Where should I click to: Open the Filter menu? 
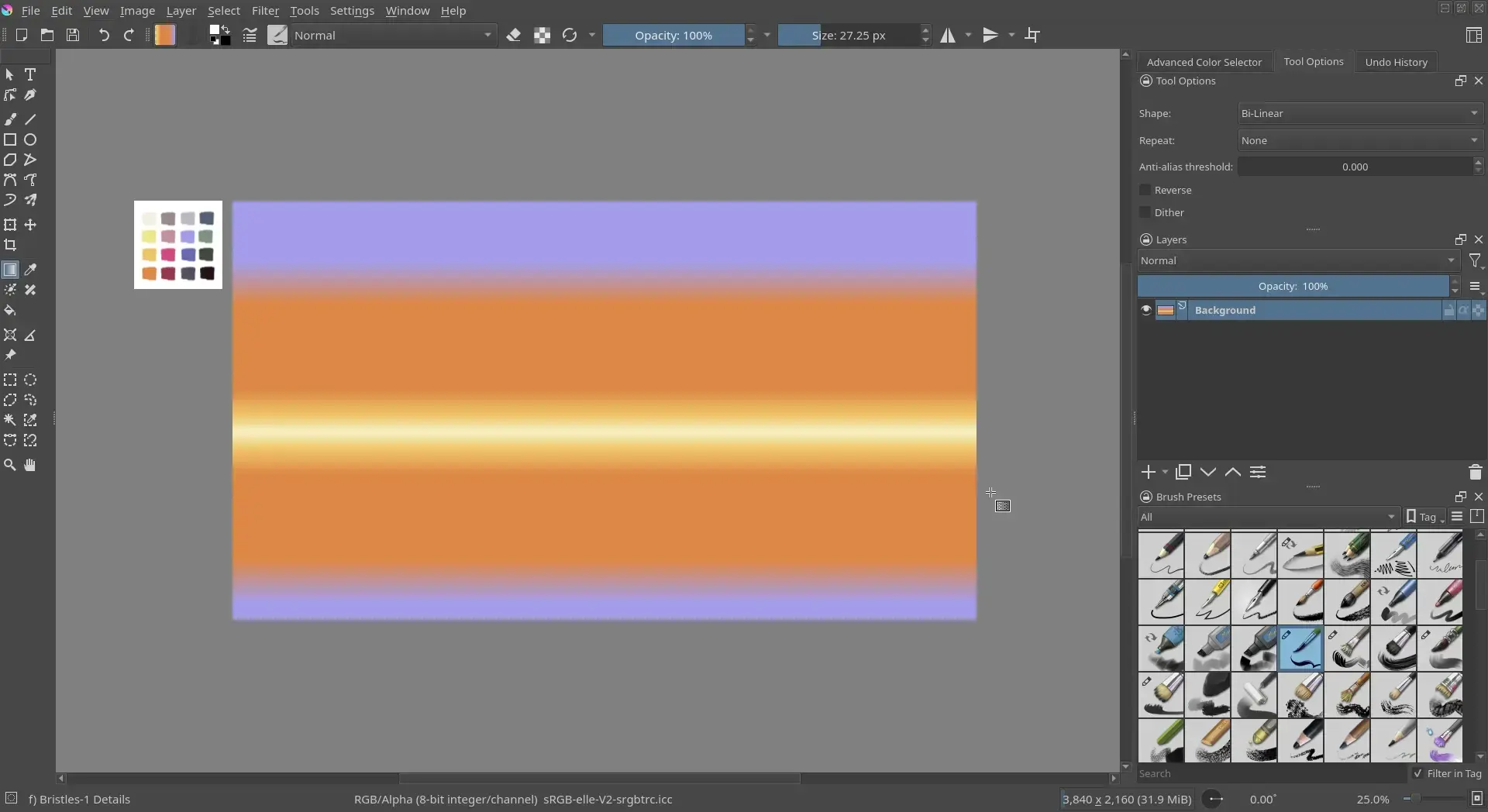(x=266, y=11)
